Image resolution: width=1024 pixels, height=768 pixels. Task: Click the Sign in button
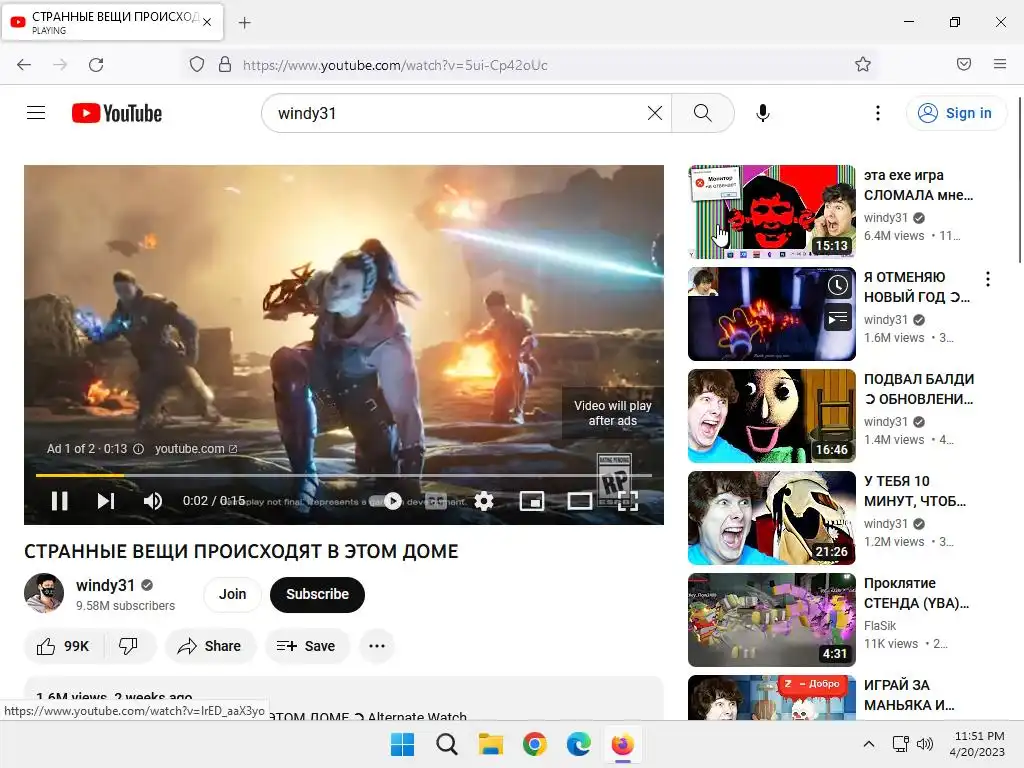955,113
